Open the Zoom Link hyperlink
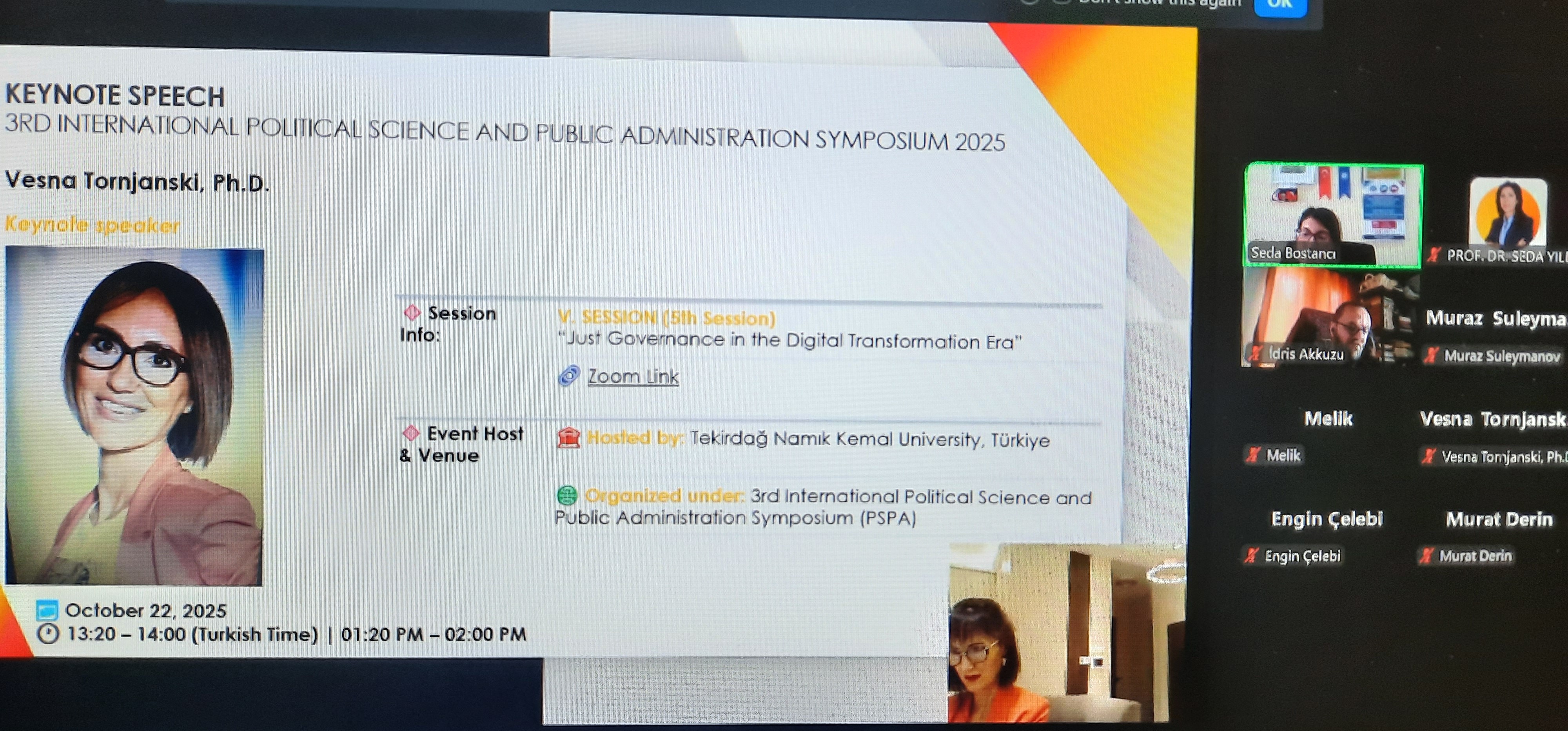Image resolution: width=1568 pixels, height=731 pixels. click(633, 376)
